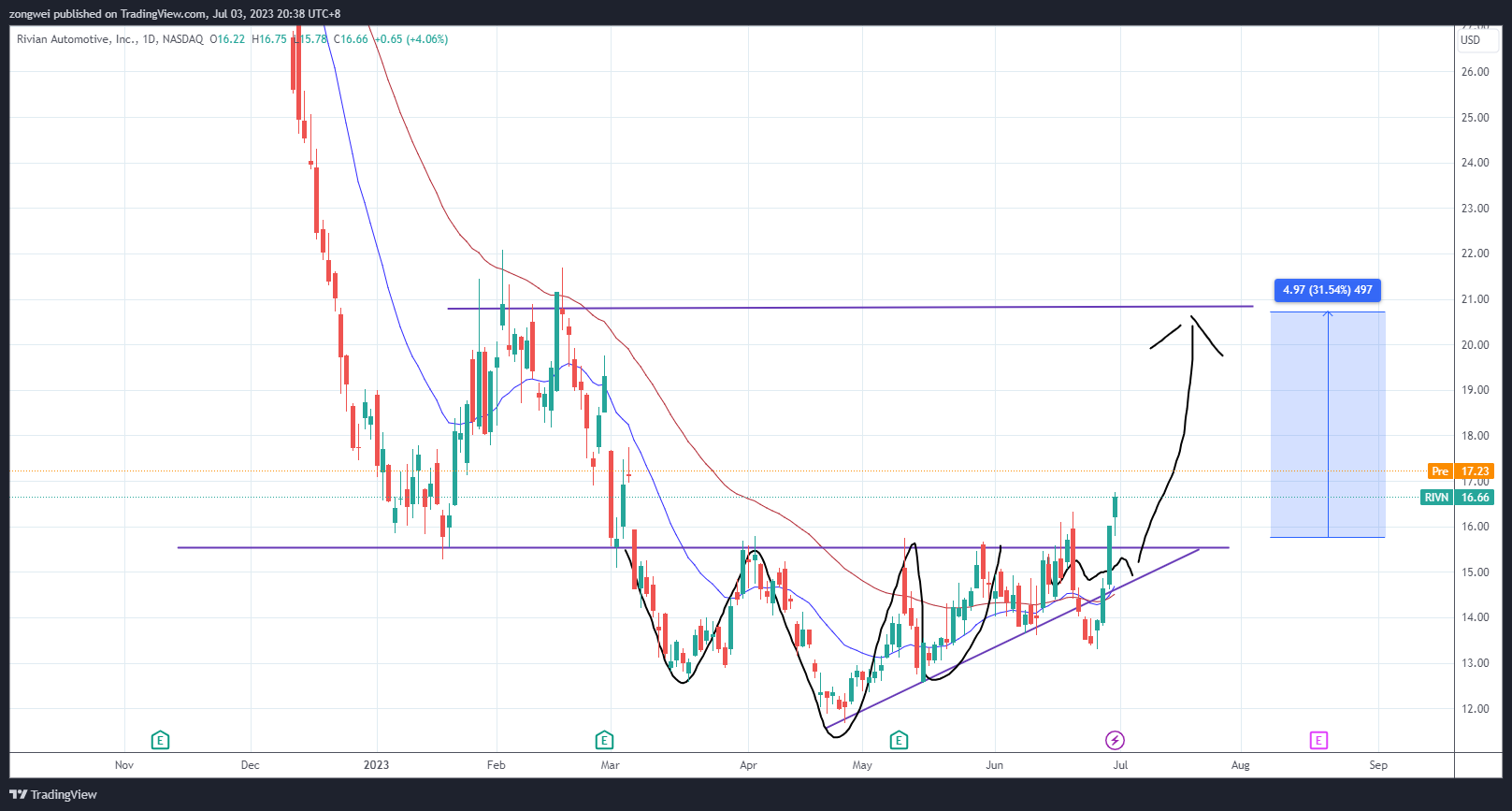Image resolution: width=1512 pixels, height=811 pixels.
Task: Click the +0.65 (+4.06%) change value
Action: pos(411,39)
